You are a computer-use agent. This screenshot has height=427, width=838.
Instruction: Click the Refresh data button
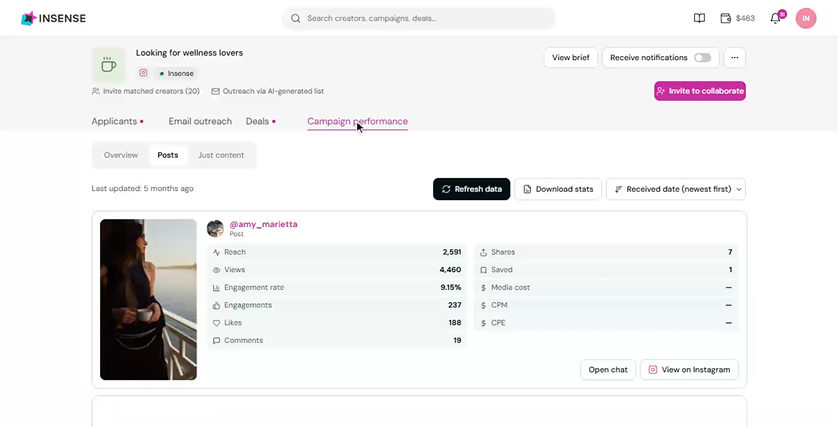coord(471,189)
